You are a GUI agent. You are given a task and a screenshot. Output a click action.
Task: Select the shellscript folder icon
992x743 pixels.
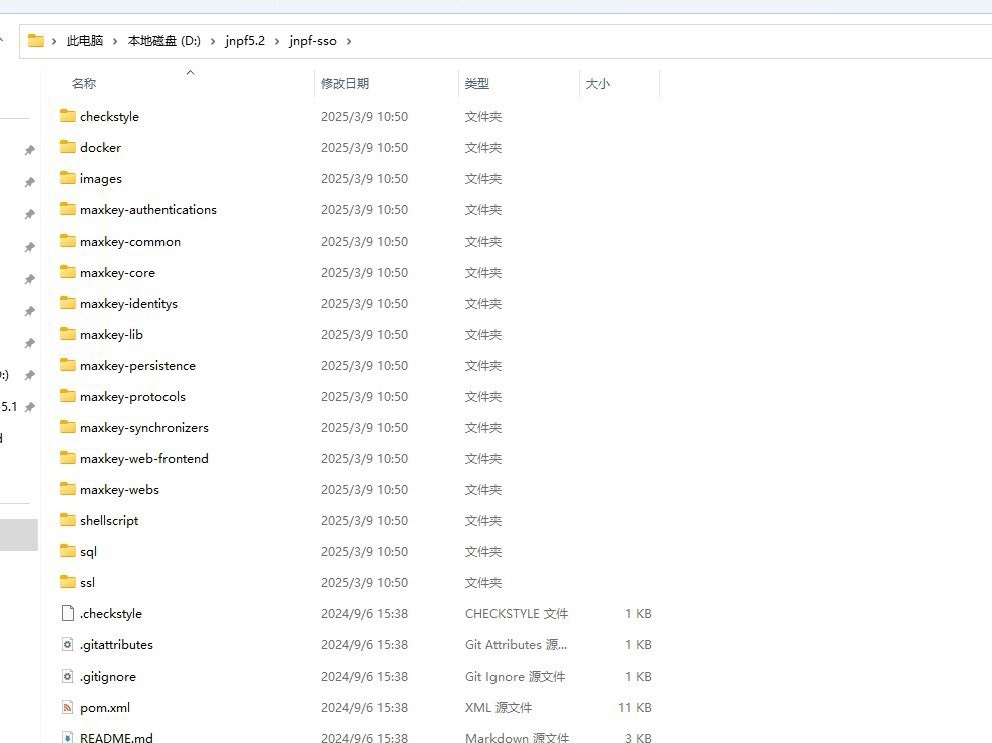[68, 520]
